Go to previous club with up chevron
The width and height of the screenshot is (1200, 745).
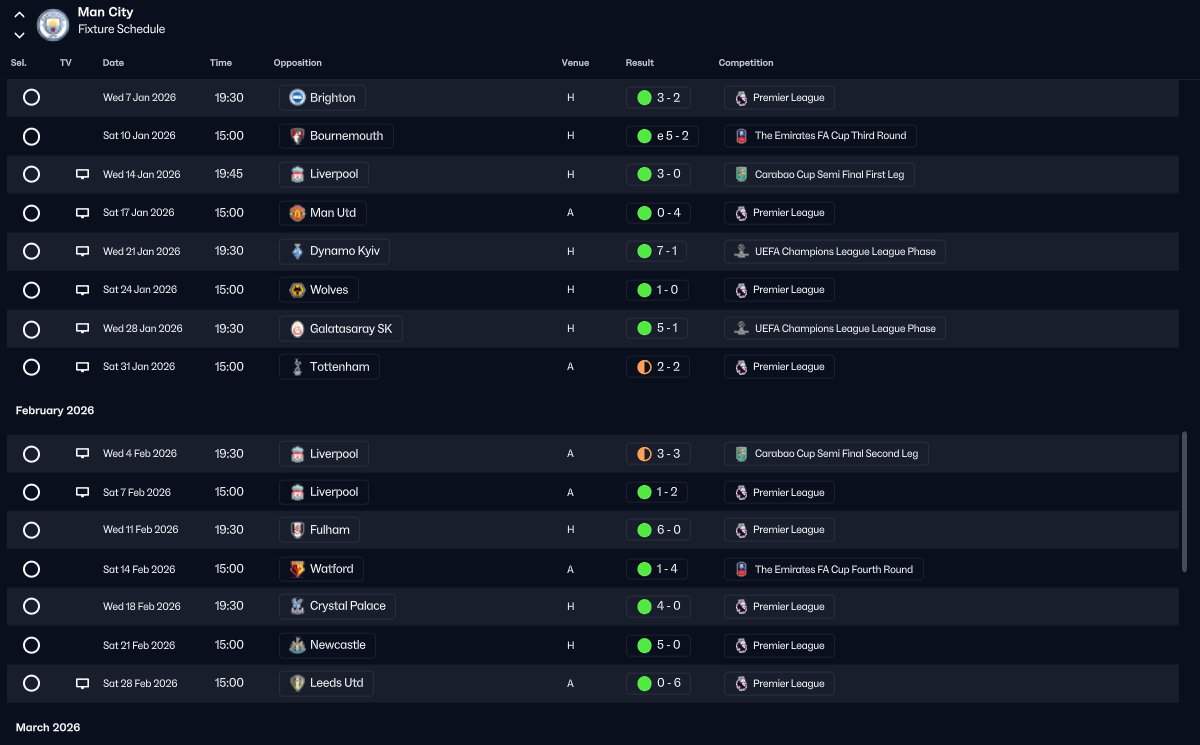coord(19,15)
